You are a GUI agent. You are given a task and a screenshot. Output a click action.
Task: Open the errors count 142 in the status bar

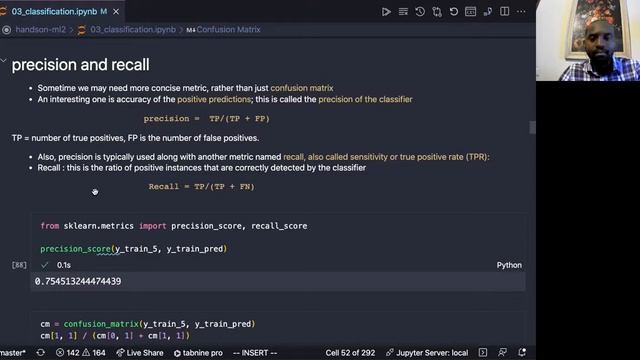(x=67, y=353)
